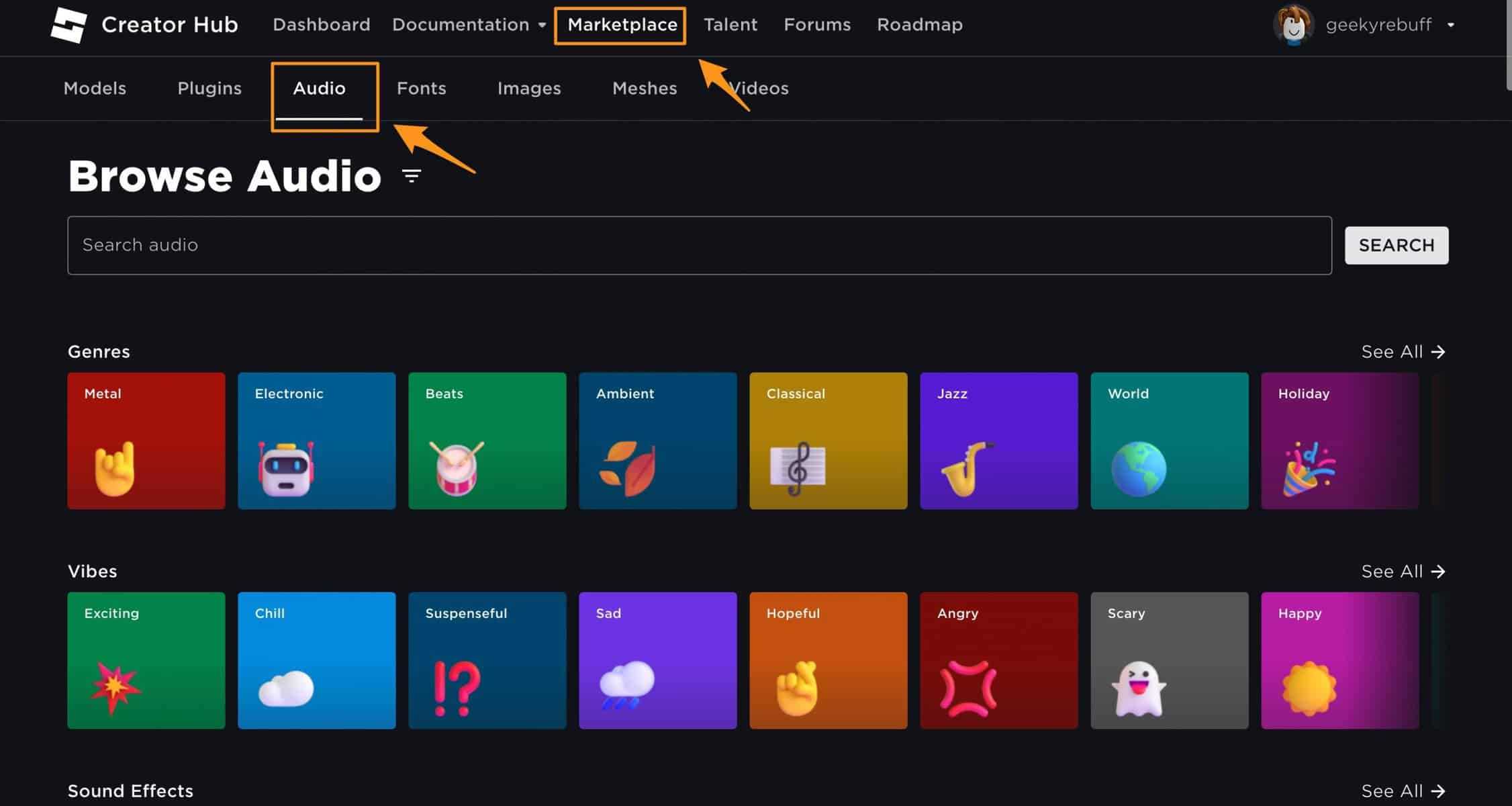1512x806 pixels.
Task: Switch to the Meshes tab
Action: tap(645, 88)
